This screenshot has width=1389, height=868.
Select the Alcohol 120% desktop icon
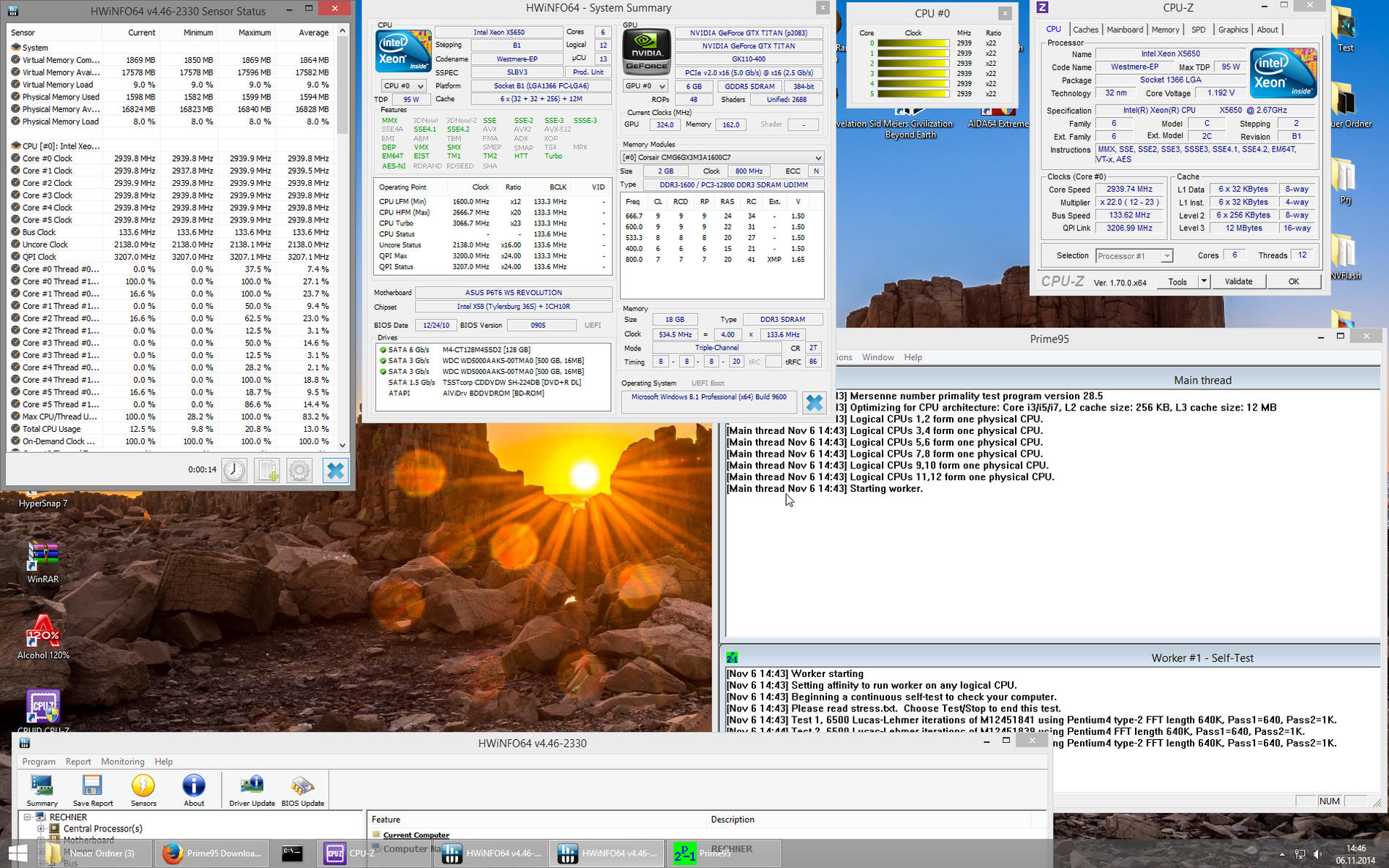pyautogui.click(x=43, y=637)
